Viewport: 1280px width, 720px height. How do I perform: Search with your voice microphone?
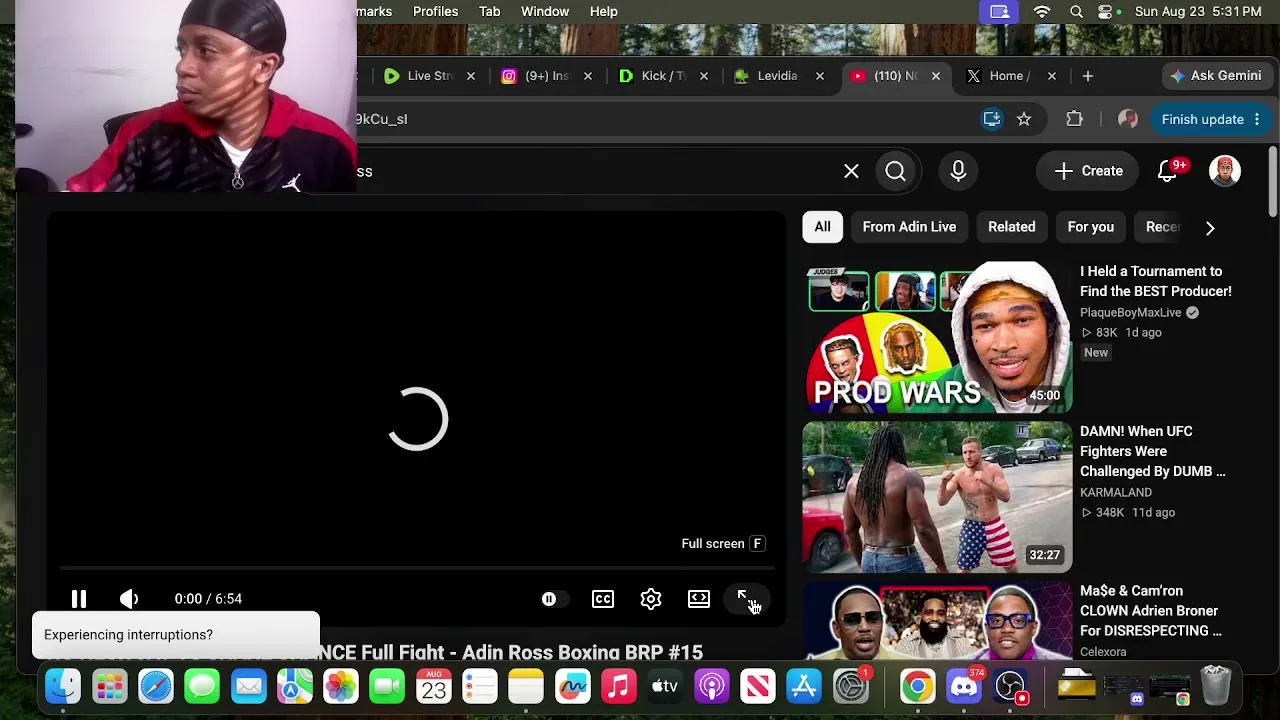coord(958,171)
